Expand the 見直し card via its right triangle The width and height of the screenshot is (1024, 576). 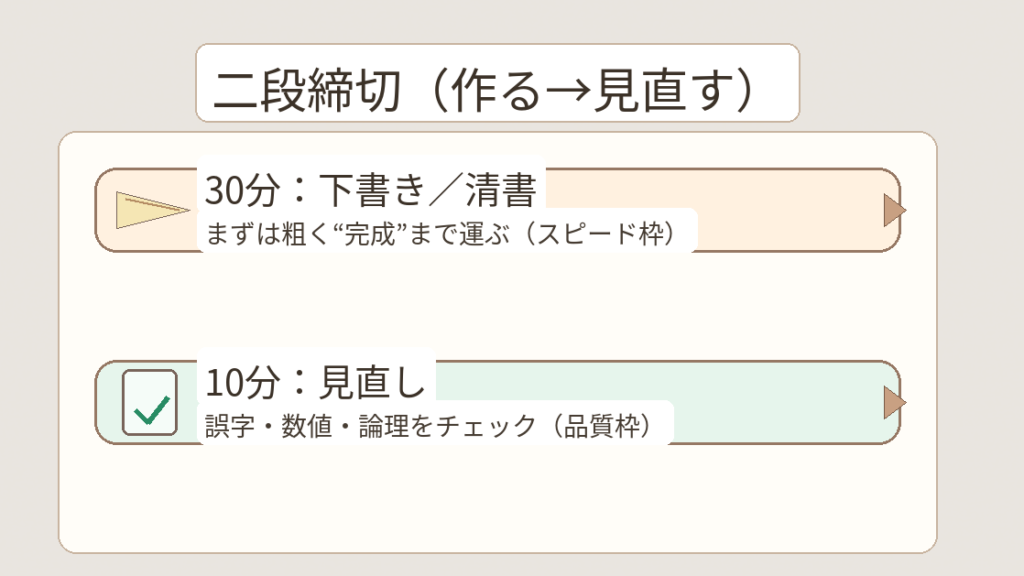[x=894, y=403]
